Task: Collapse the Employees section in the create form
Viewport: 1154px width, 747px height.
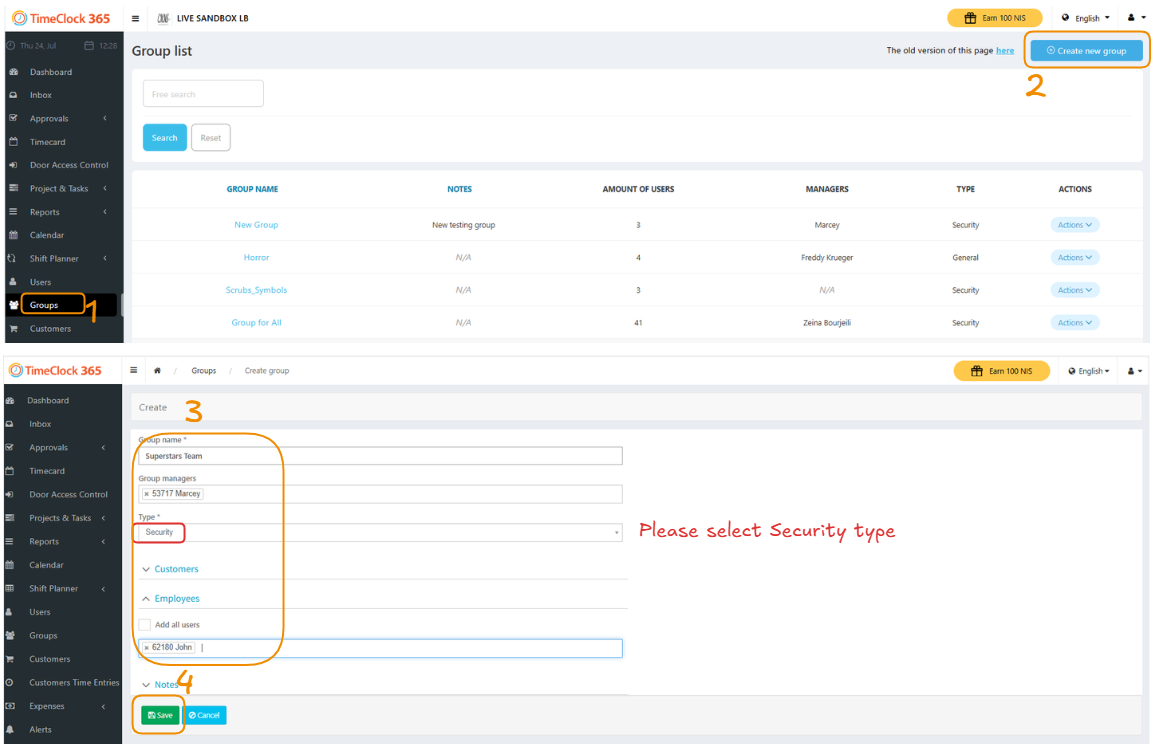Action: 176,599
